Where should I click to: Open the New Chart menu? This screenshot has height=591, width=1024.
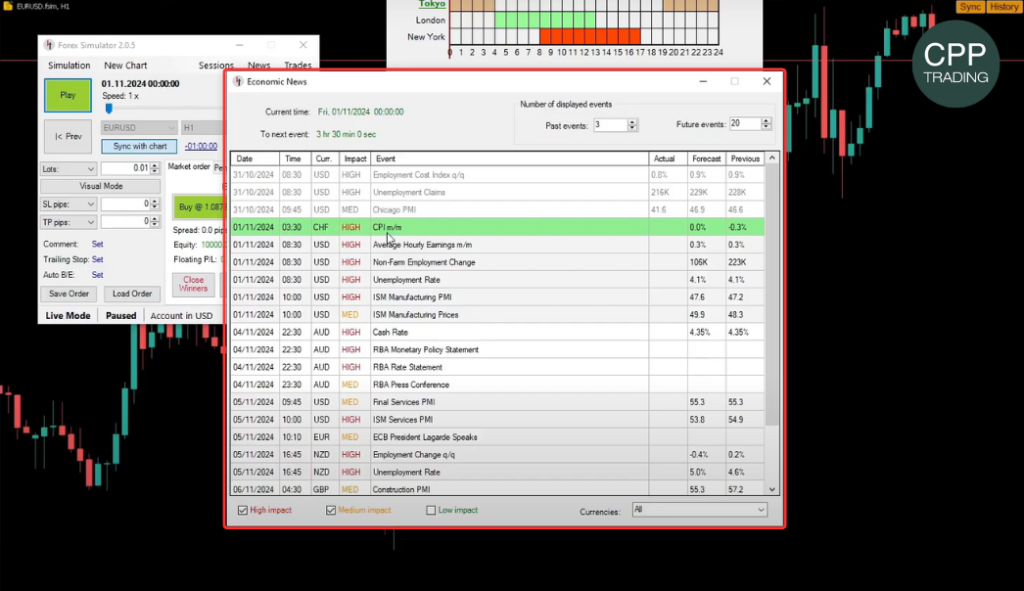point(125,65)
